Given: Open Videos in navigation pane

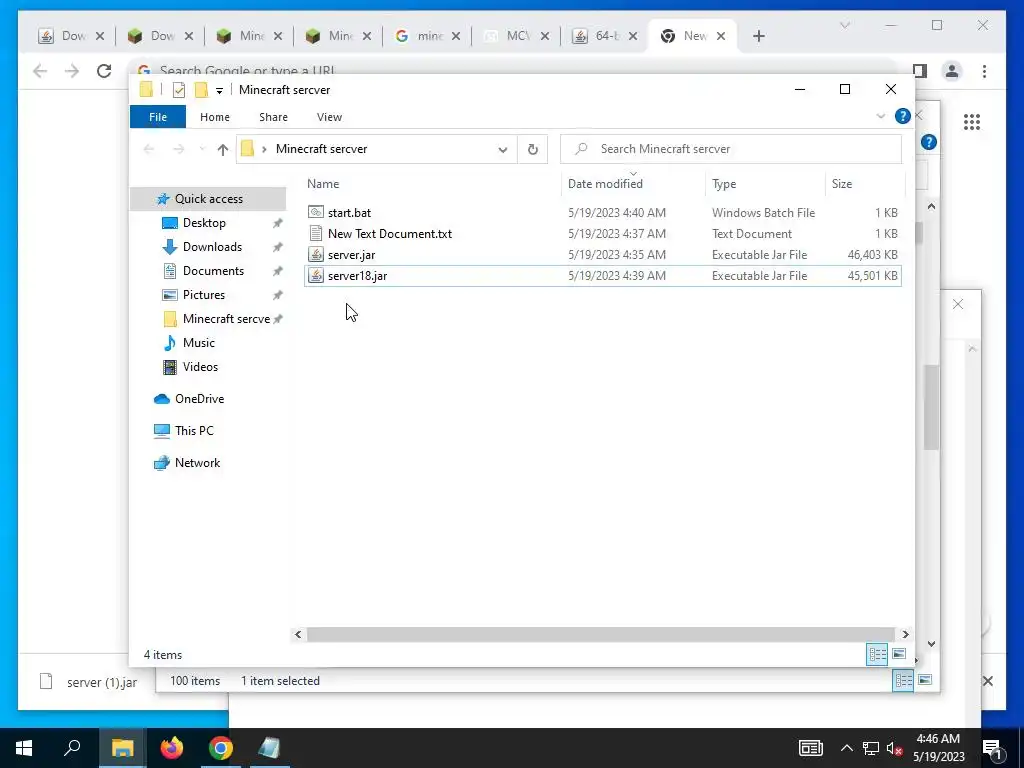Looking at the screenshot, I should click(x=200, y=367).
